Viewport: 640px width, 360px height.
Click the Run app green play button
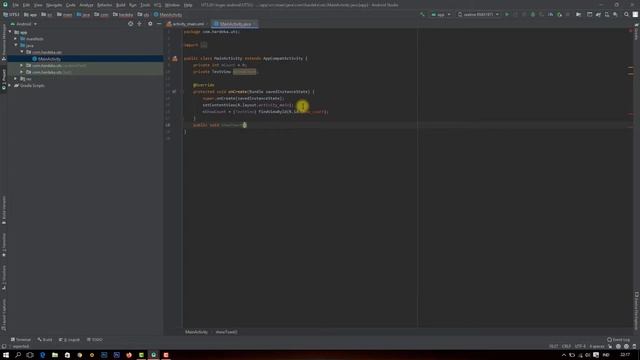point(507,14)
